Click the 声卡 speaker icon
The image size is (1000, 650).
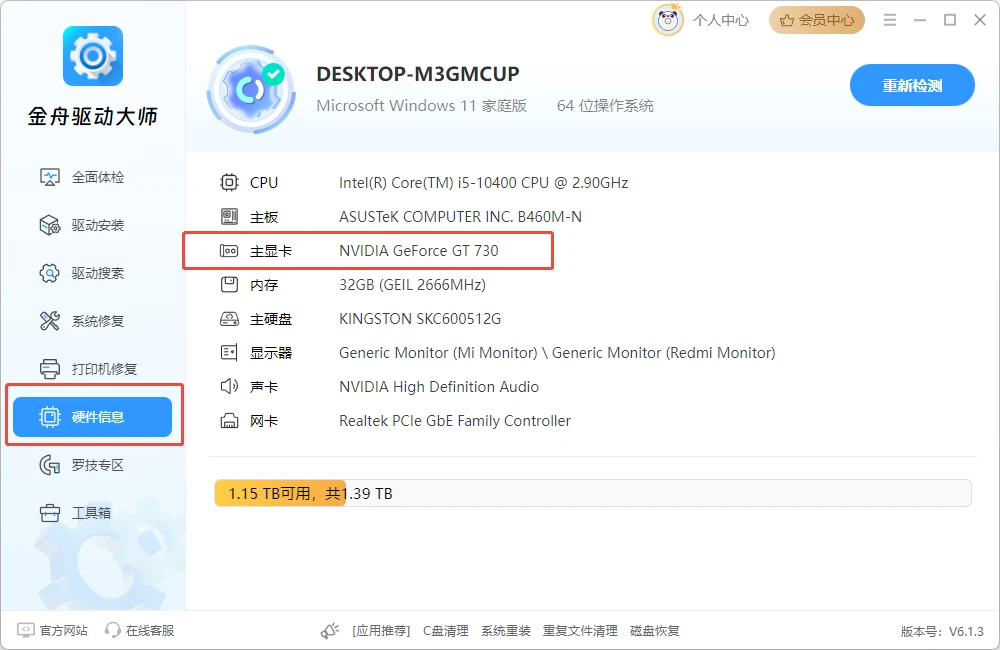(229, 387)
